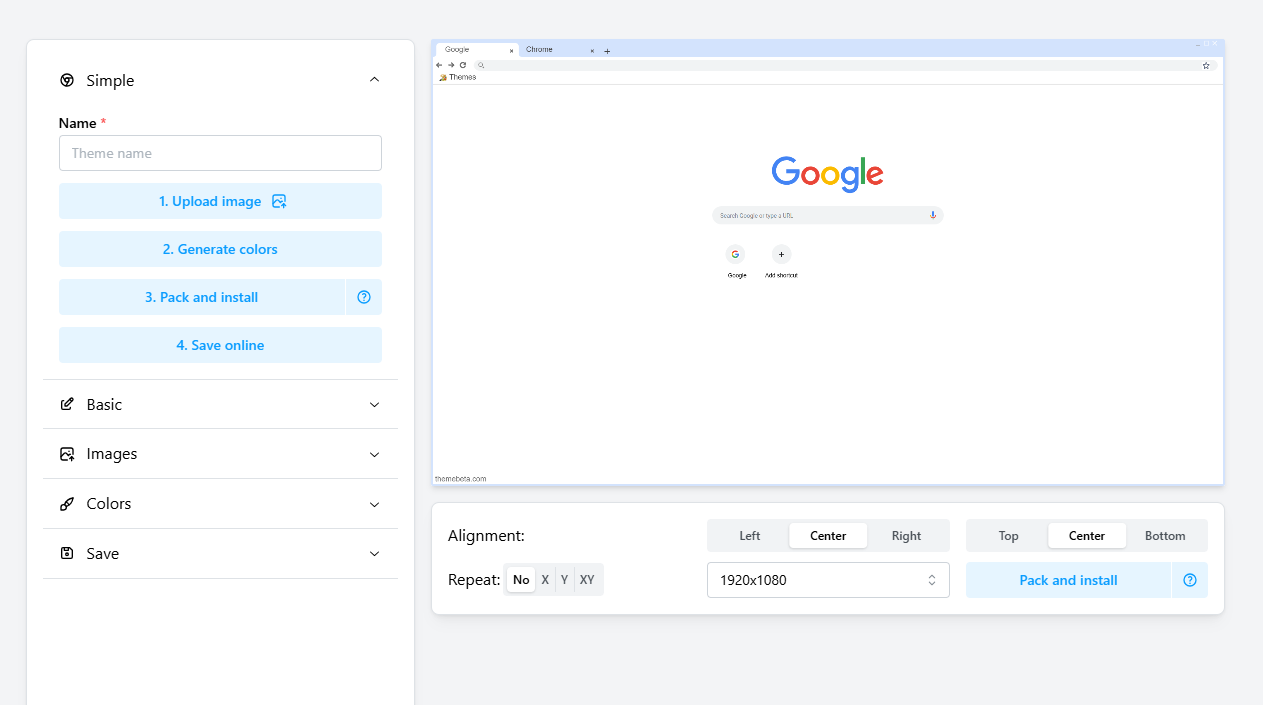
Task: Click the Themes bookmark in preview
Action: (458, 77)
